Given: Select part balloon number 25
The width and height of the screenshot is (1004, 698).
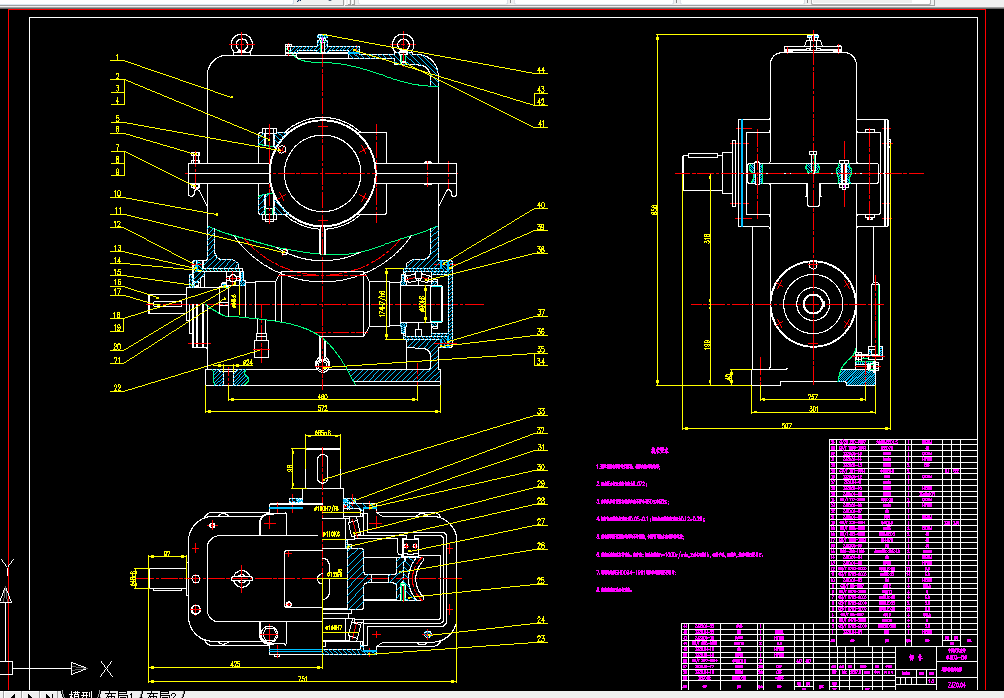Looking at the screenshot, I should (x=541, y=581).
